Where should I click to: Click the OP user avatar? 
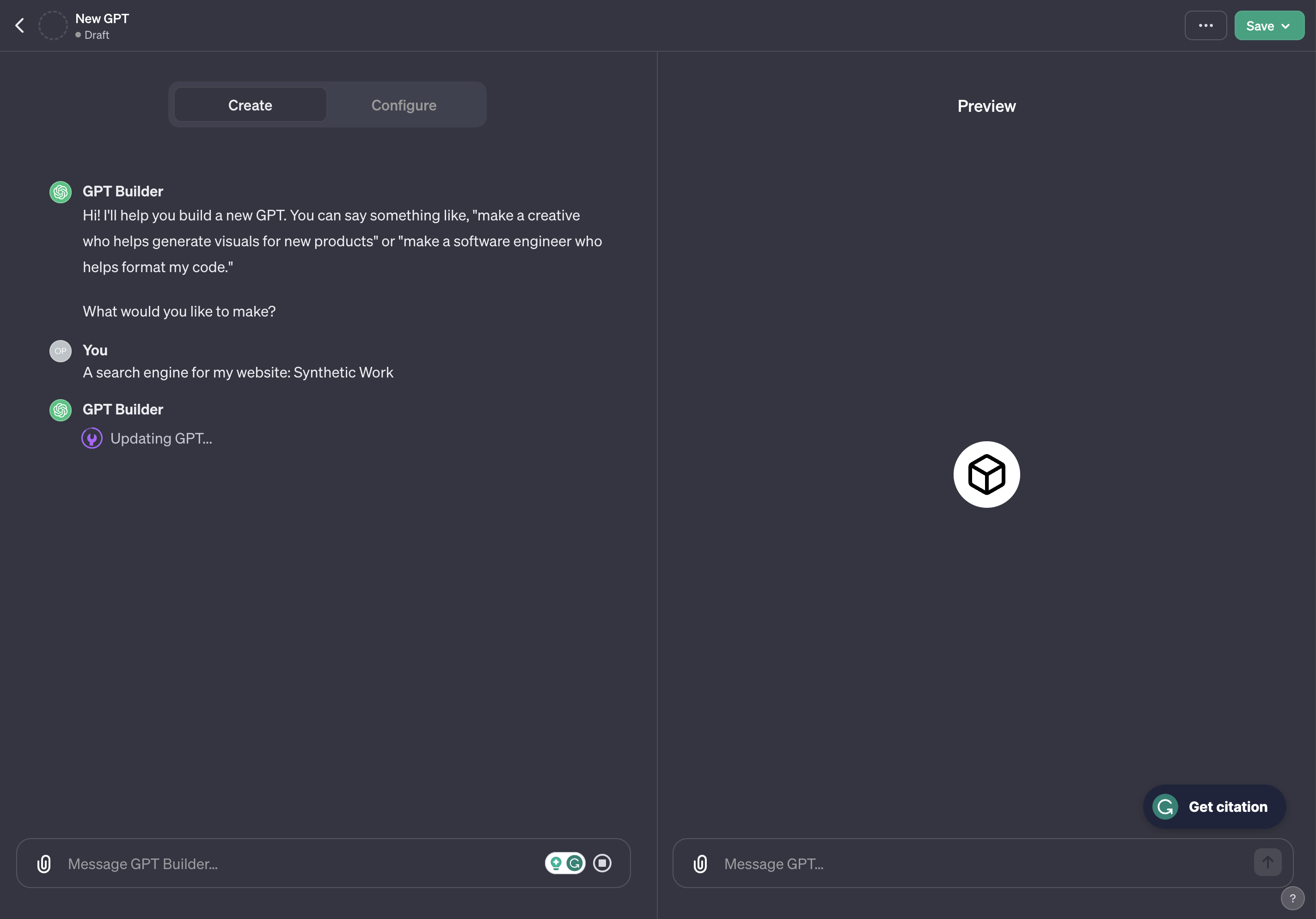coord(60,351)
